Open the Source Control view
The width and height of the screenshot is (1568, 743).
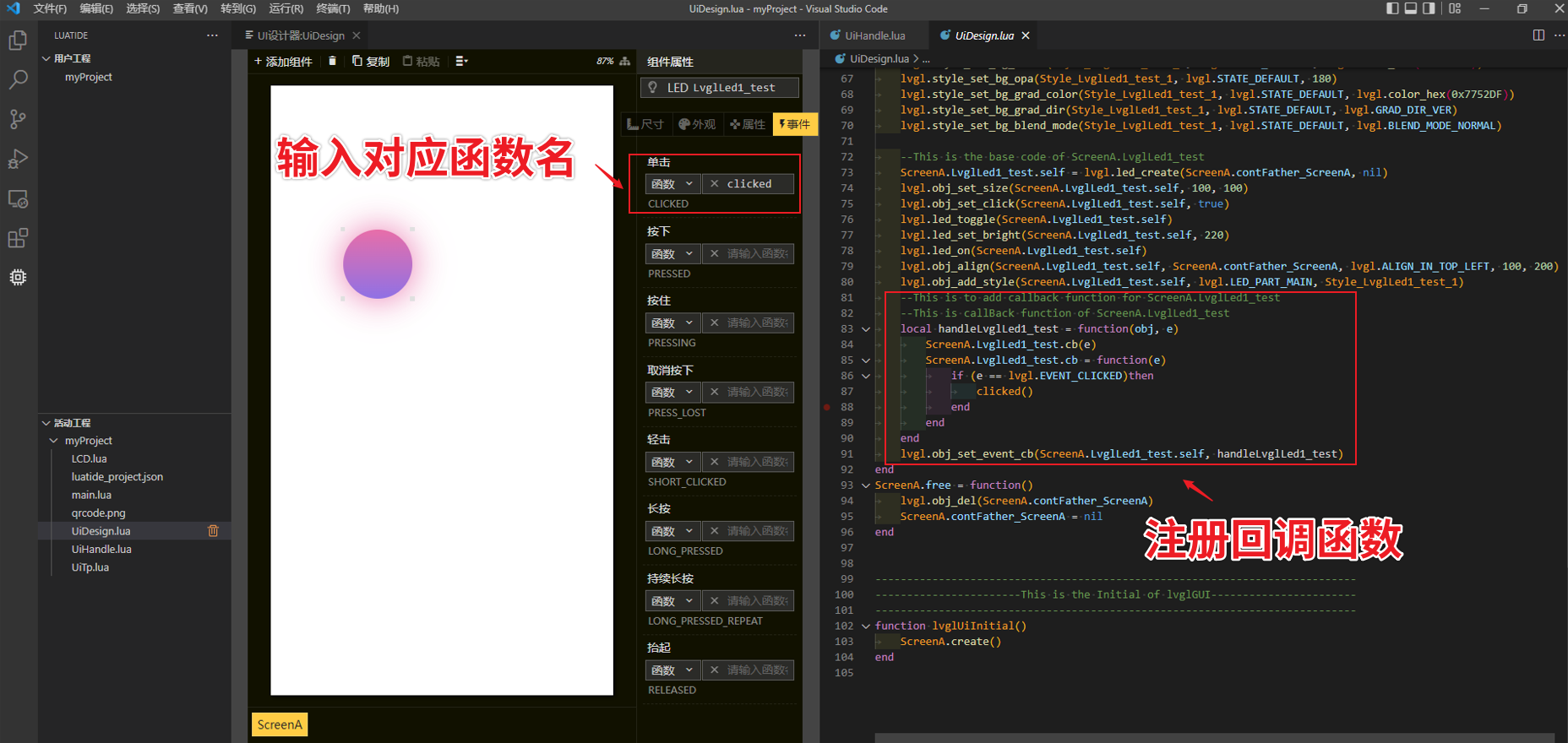[18, 119]
